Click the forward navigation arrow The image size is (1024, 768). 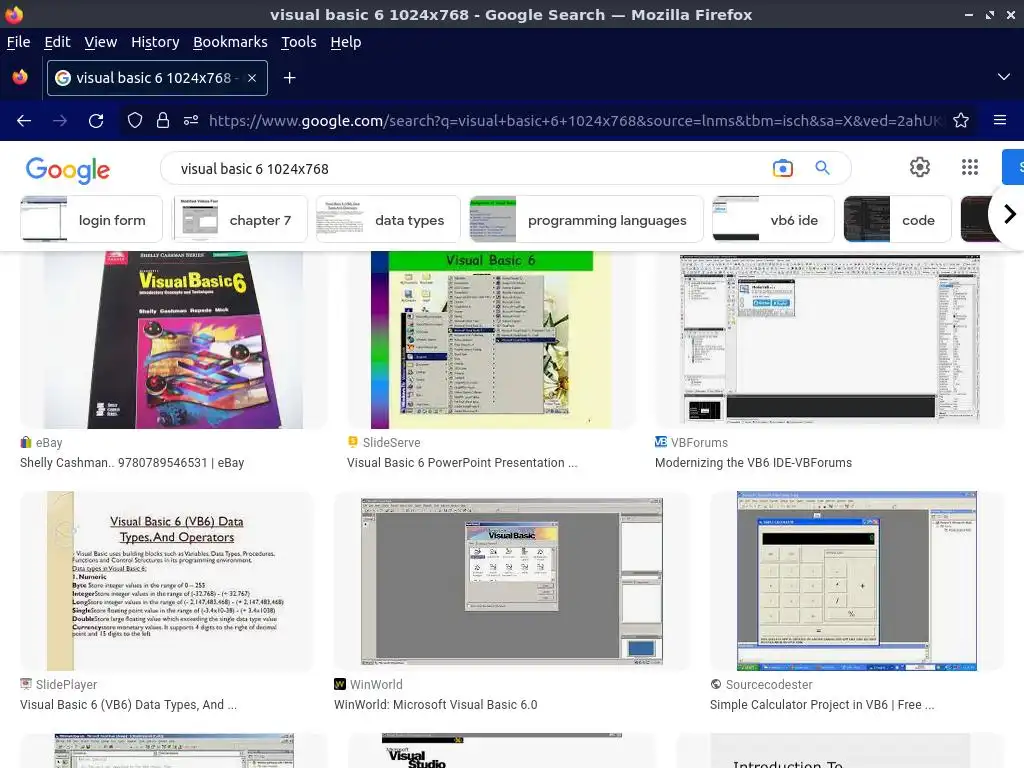[60, 120]
